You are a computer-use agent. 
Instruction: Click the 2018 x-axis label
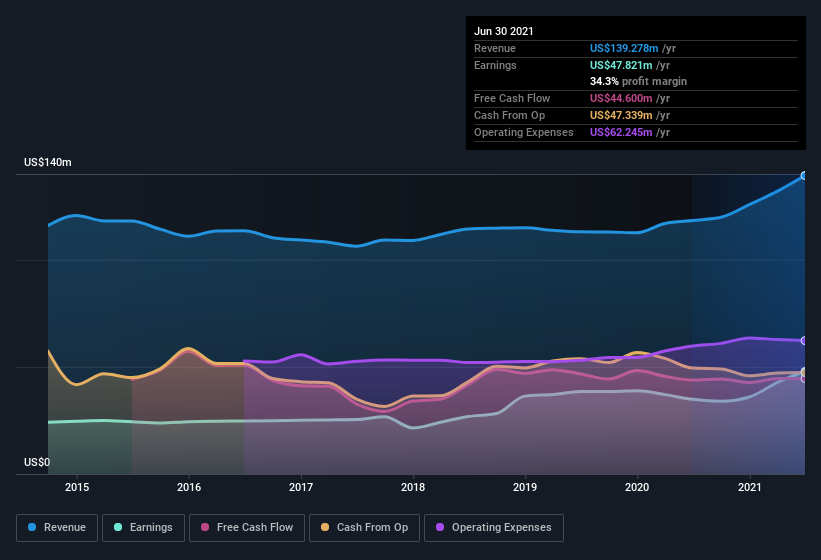click(413, 487)
